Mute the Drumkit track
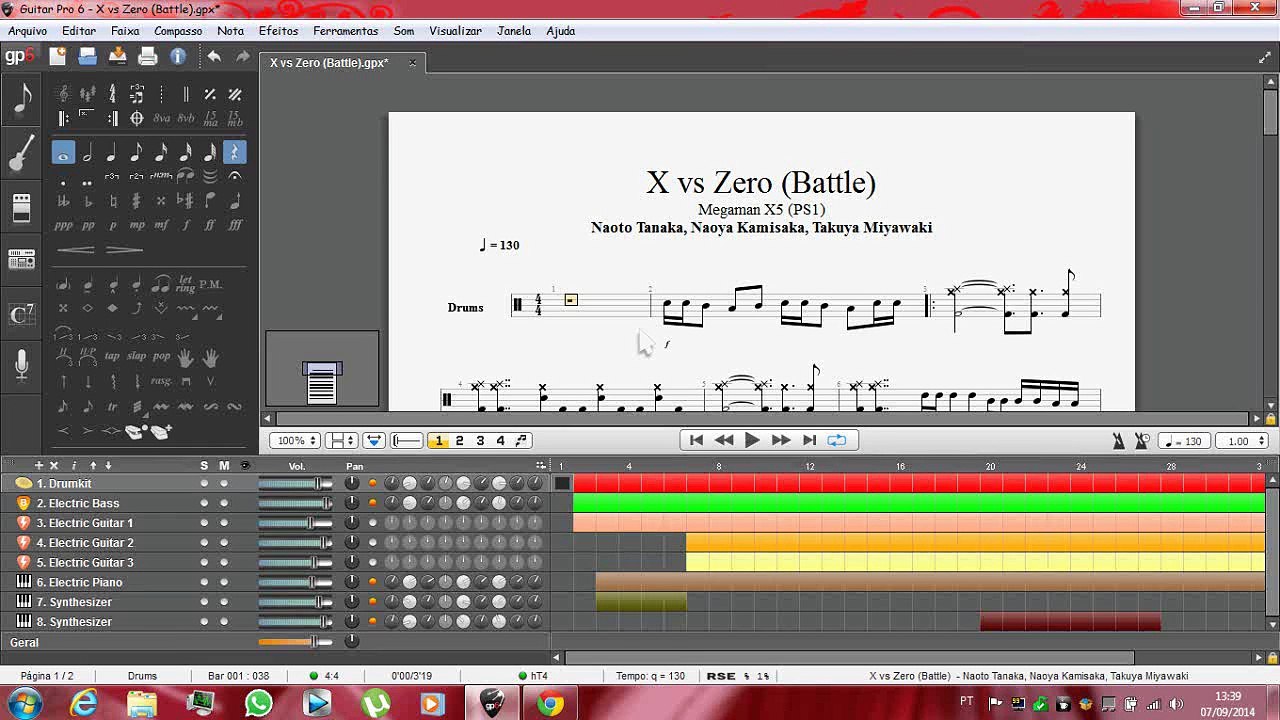The image size is (1280, 720). tap(224, 484)
